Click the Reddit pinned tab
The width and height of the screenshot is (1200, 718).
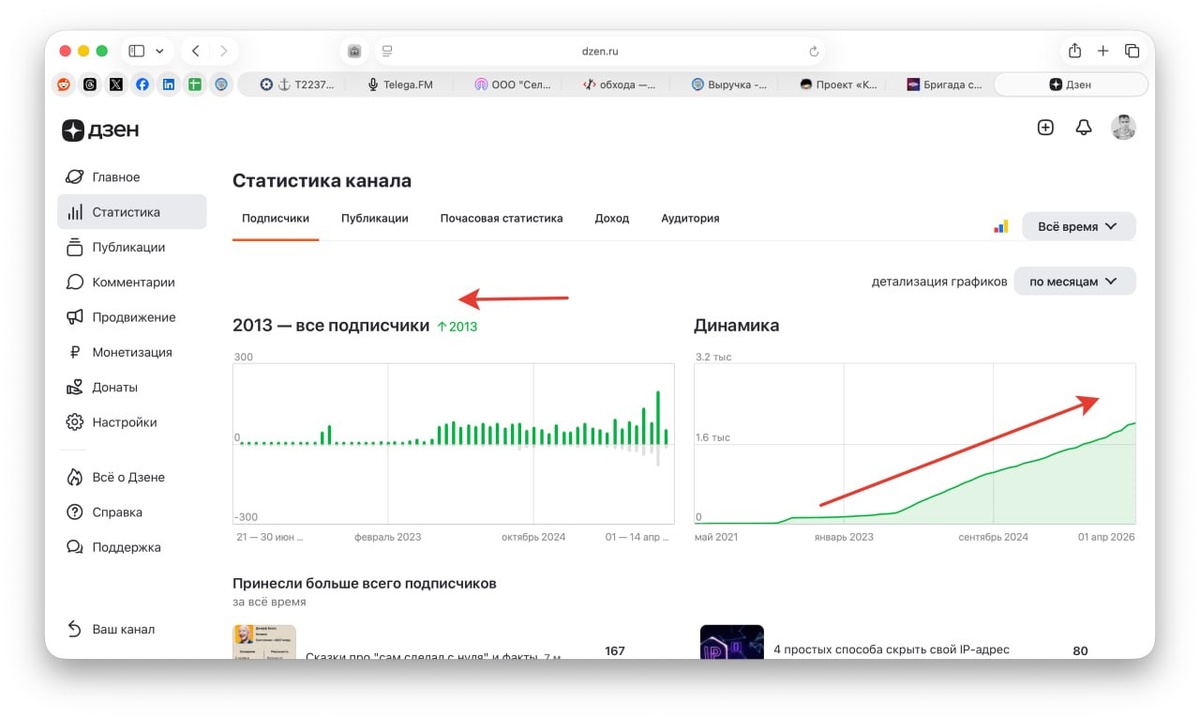click(64, 85)
